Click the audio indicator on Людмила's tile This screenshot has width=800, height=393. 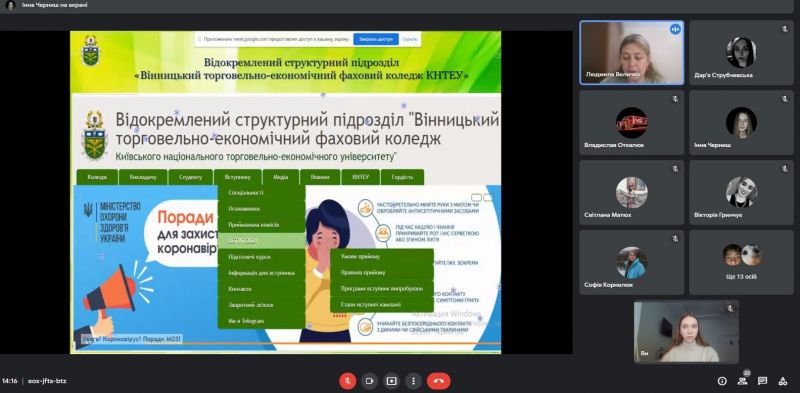[675, 30]
